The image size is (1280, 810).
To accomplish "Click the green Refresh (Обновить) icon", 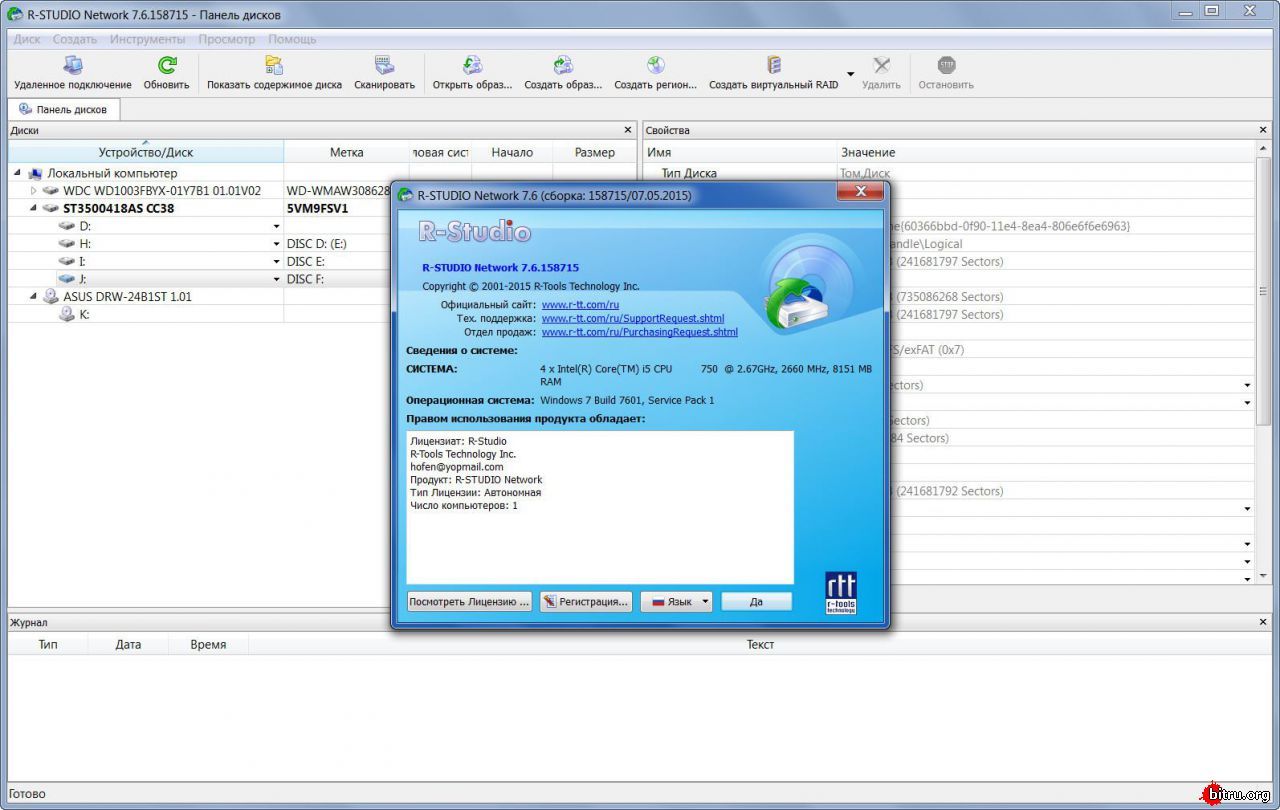I will (167, 65).
